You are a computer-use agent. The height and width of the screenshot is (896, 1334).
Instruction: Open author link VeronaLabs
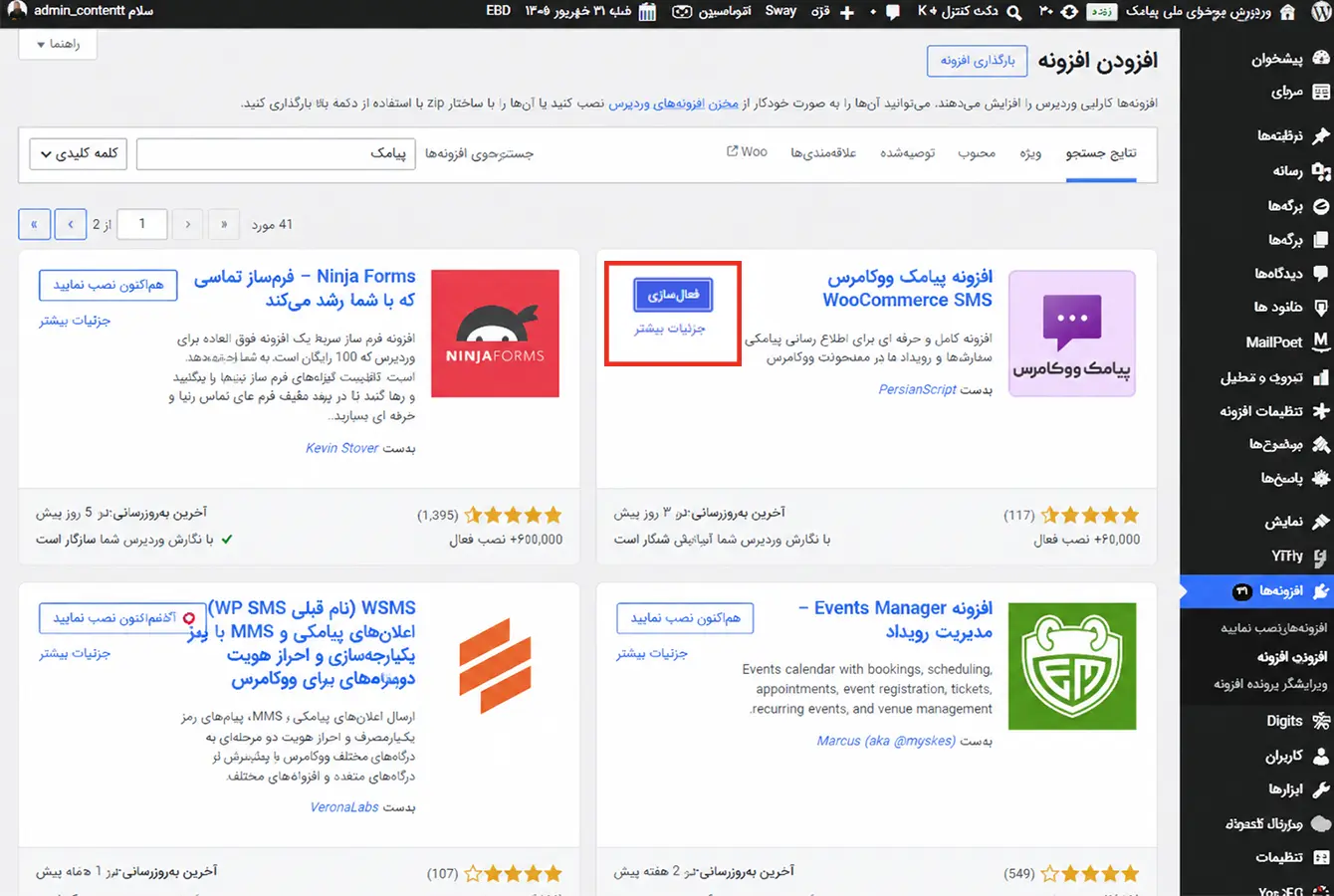[x=344, y=806]
